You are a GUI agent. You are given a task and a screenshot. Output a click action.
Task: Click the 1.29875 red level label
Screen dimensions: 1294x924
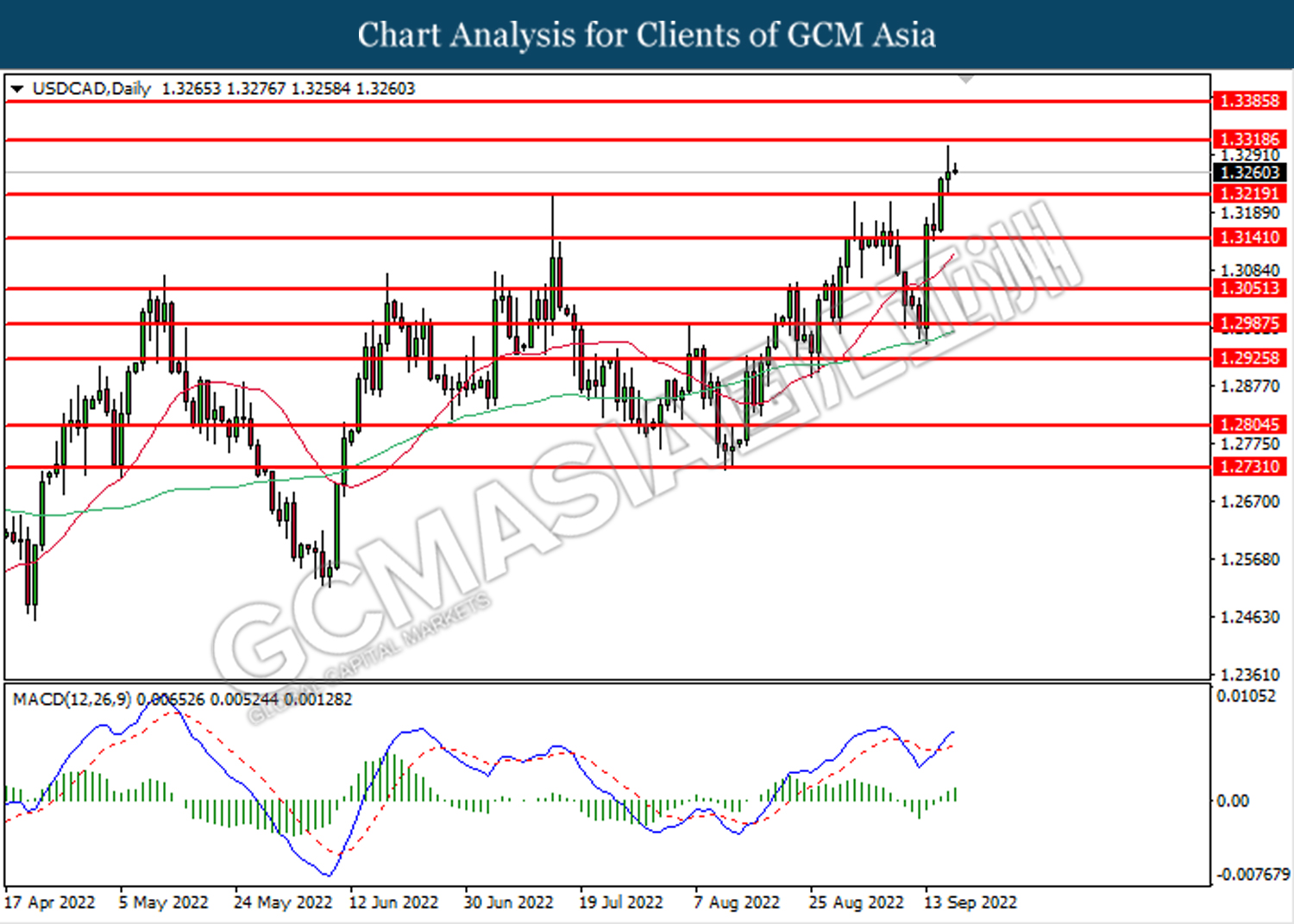1249,324
